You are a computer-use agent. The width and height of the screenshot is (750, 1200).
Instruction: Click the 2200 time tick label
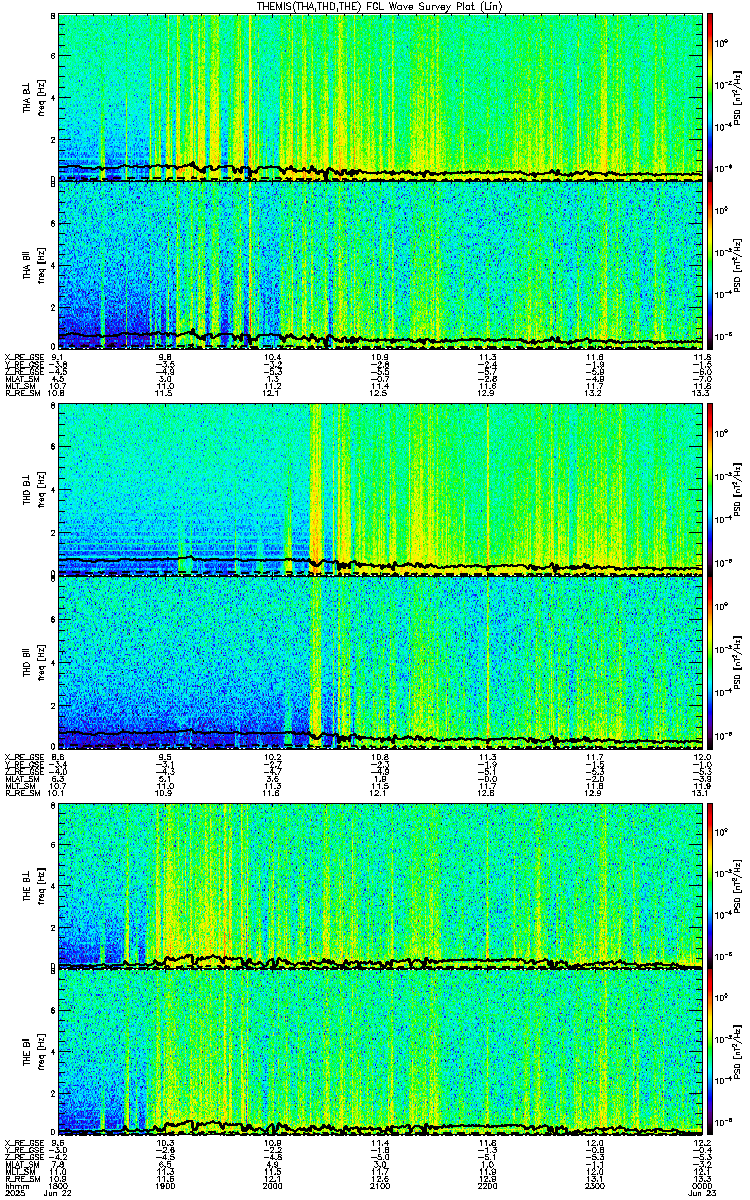488,1185
